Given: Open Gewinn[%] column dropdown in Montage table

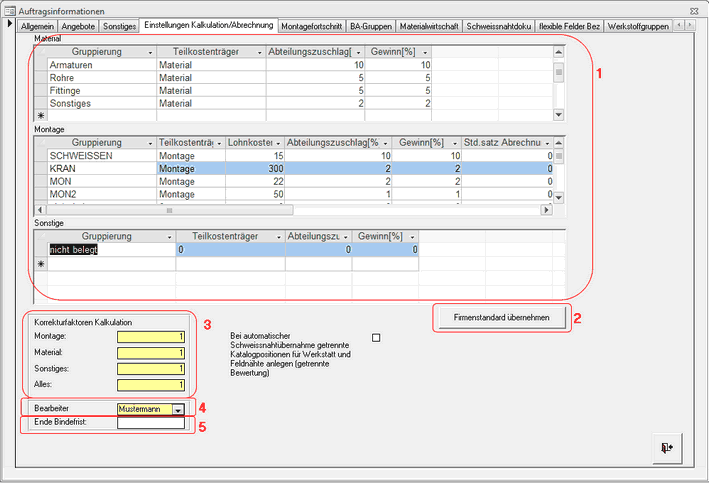Looking at the screenshot, I should [446, 143].
